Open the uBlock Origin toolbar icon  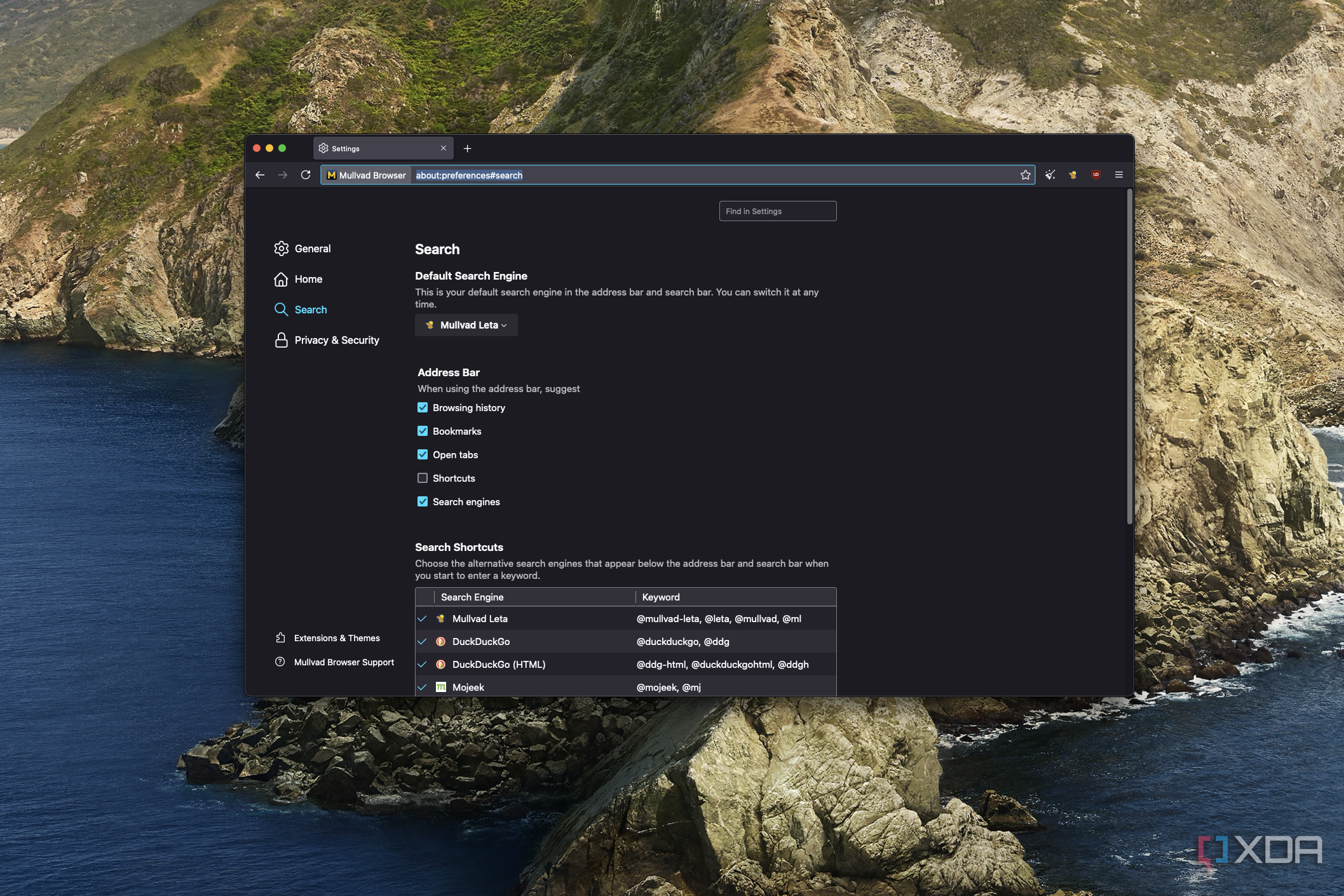(x=1096, y=175)
